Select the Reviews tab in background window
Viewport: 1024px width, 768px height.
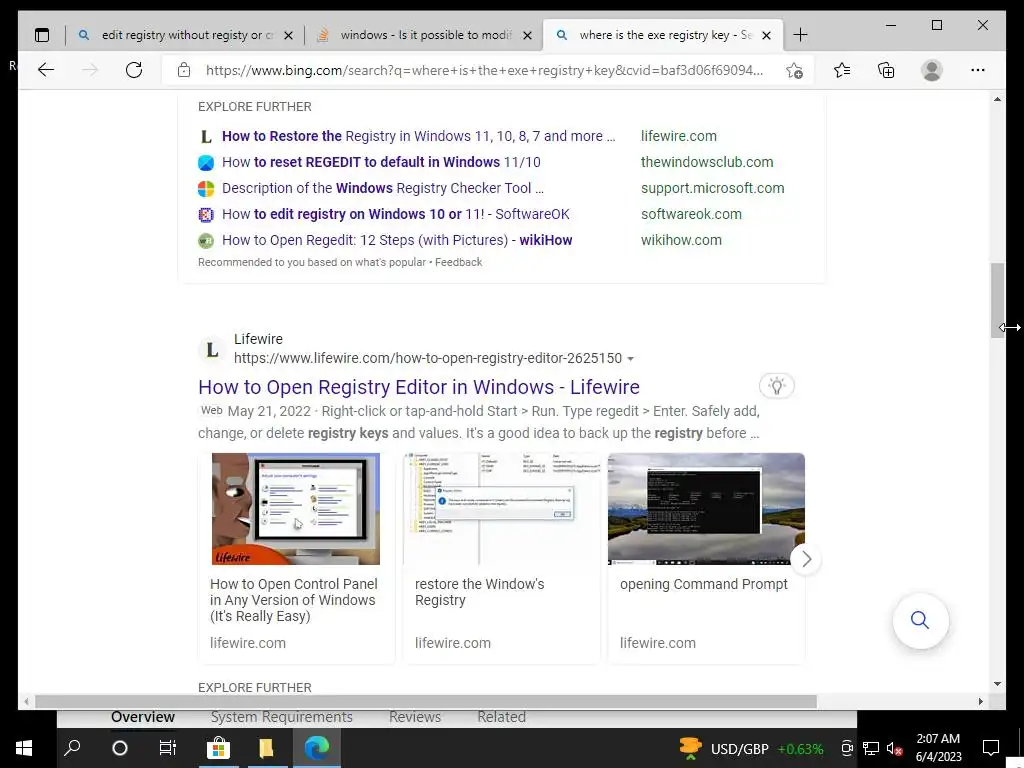point(415,717)
